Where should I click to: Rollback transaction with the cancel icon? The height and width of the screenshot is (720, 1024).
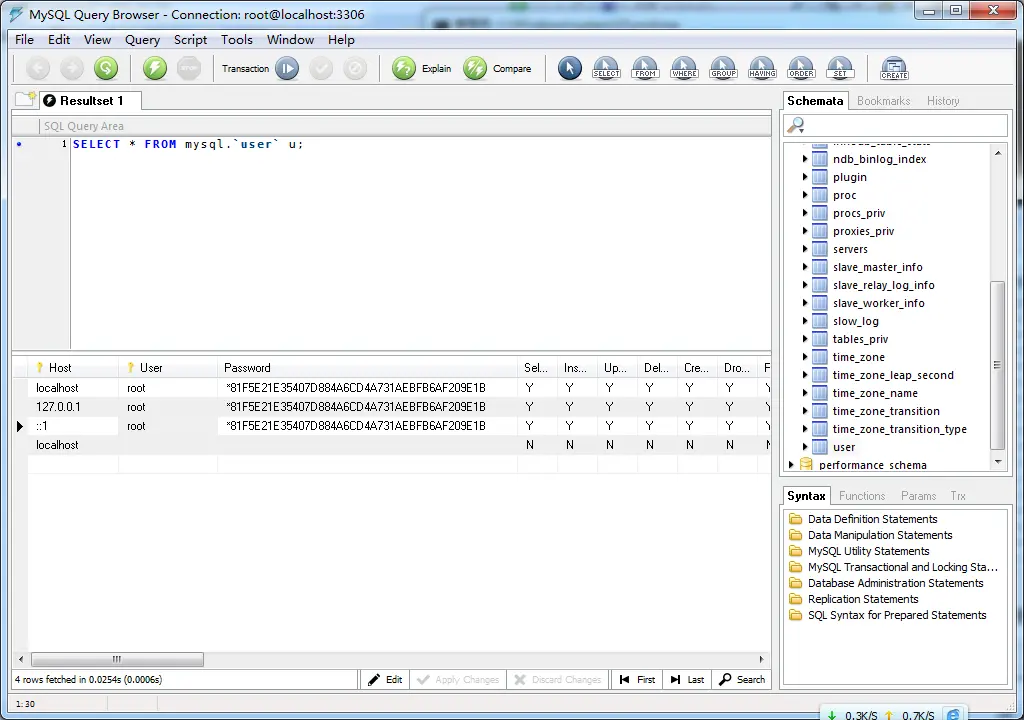click(x=355, y=68)
